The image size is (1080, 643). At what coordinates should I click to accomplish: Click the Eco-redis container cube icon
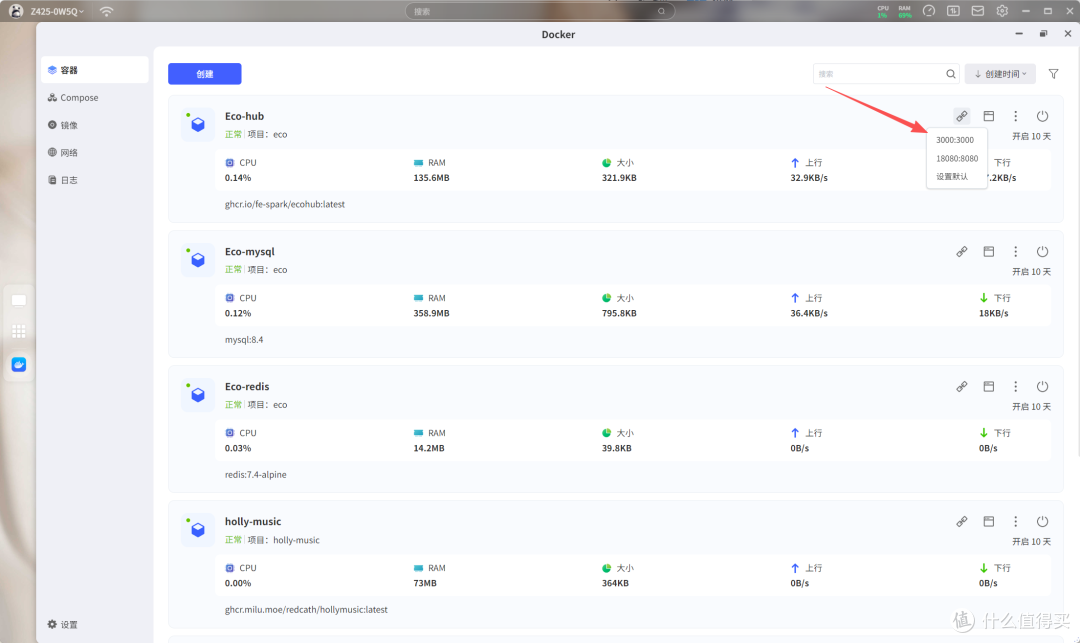[198, 395]
